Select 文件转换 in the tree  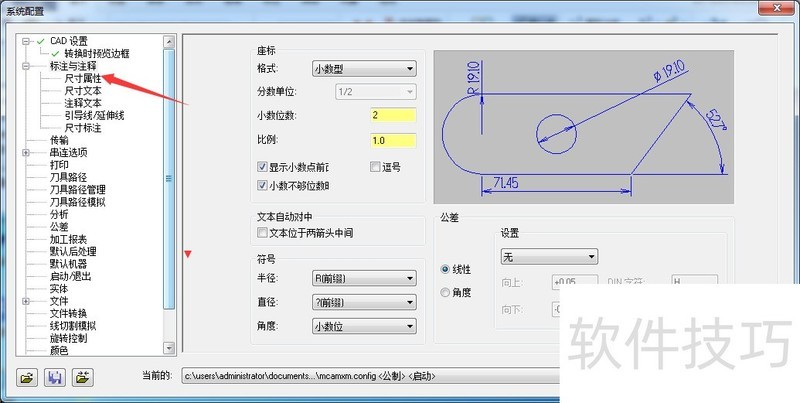point(68,314)
